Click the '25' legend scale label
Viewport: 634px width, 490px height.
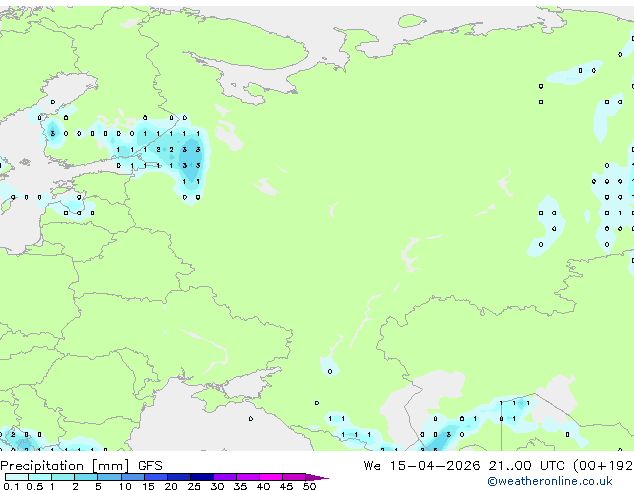(194, 486)
